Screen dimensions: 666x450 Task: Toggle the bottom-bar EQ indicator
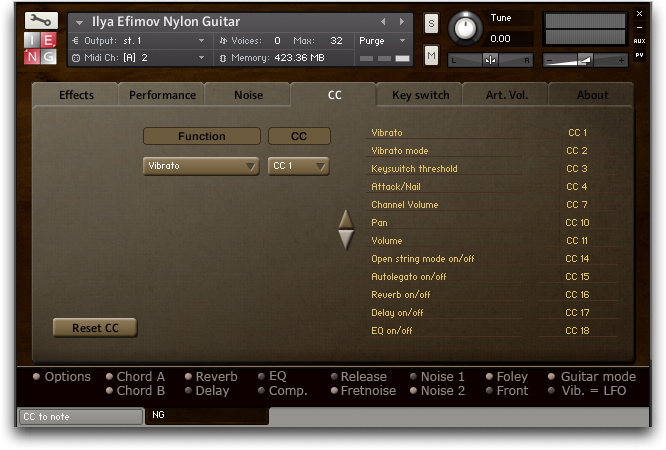click(261, 376)
